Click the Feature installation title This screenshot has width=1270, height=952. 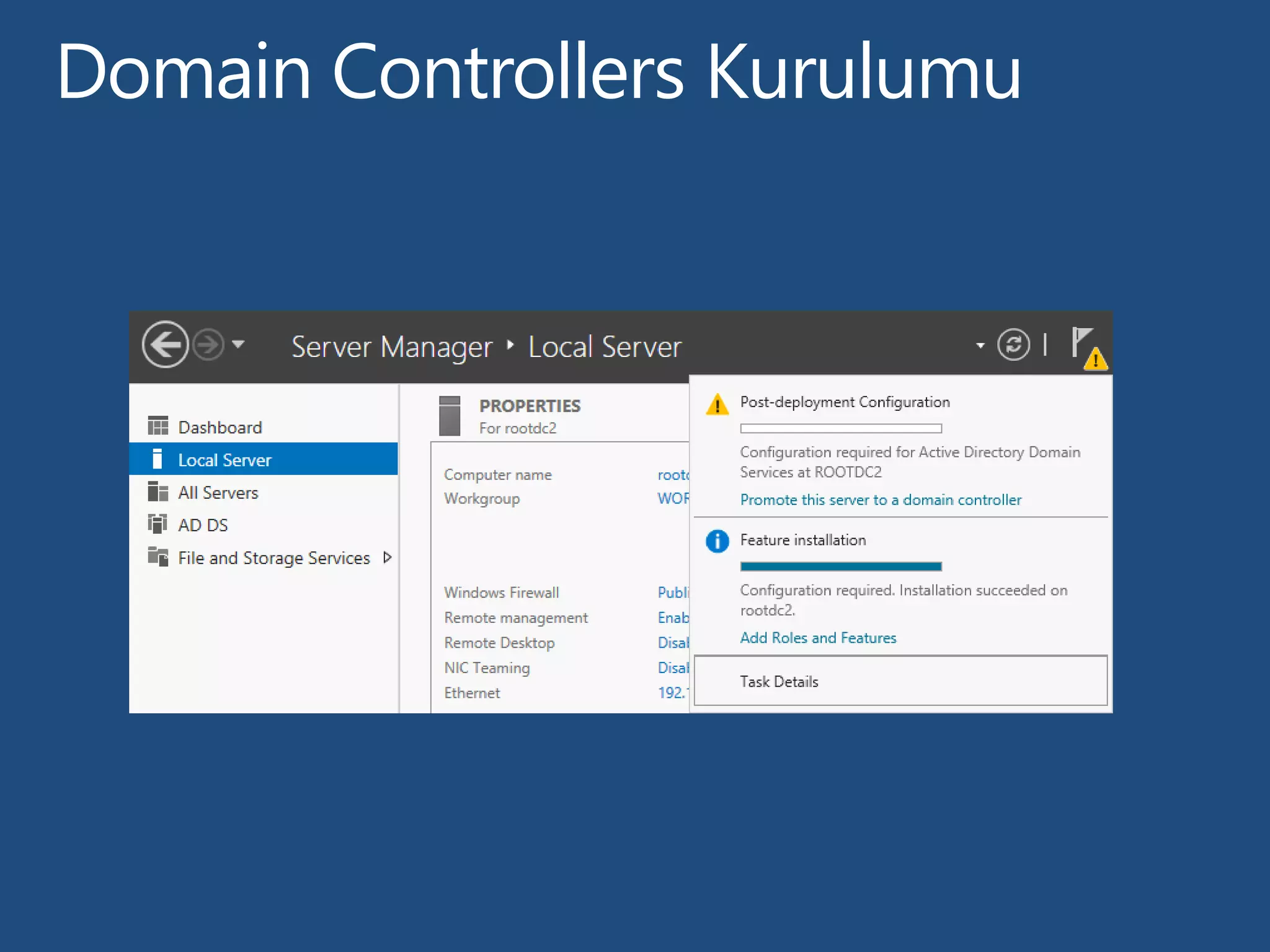point(803,540)
